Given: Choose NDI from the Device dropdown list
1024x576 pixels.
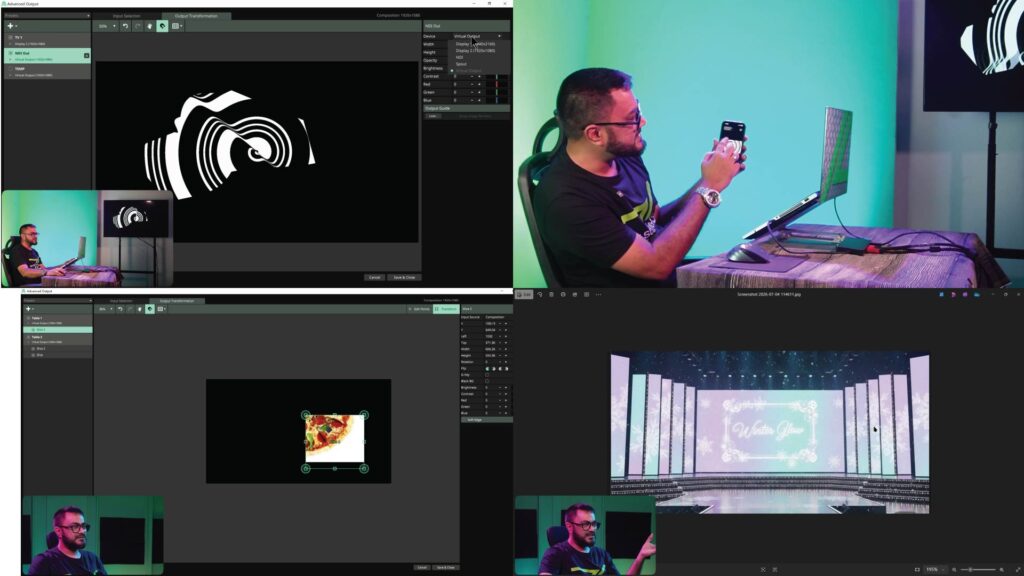Looking at the screenshot, I should [x=460, y=57].
